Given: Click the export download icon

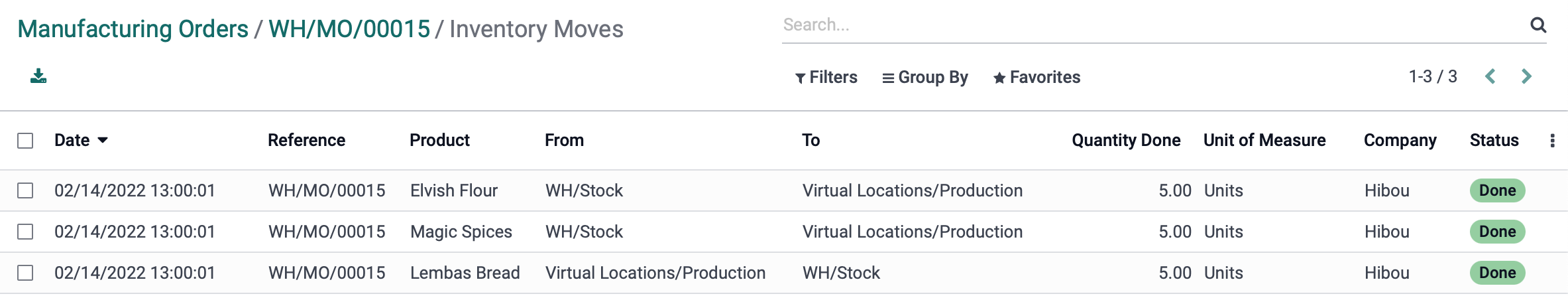Looking at the screenshot, I should (38, 76).
